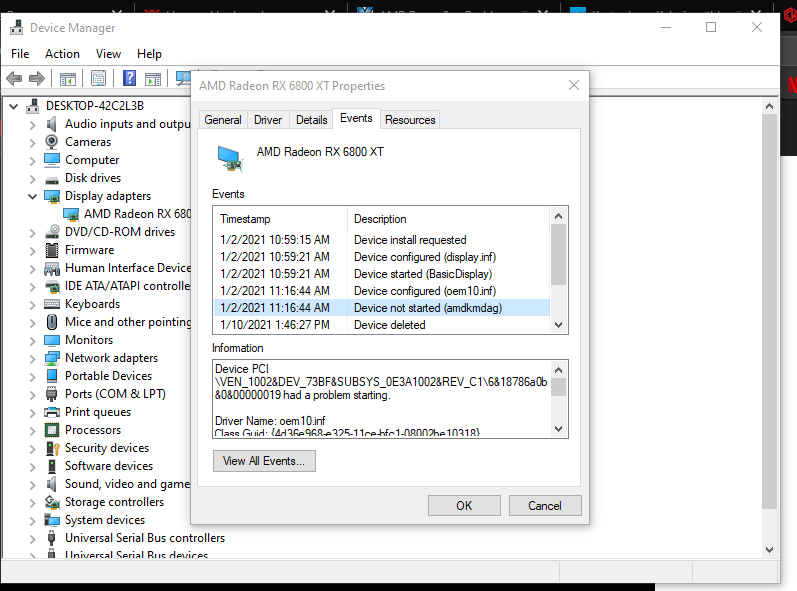Click the blue Help question mark icon
The image size is (797, 591).
(130, 78)
